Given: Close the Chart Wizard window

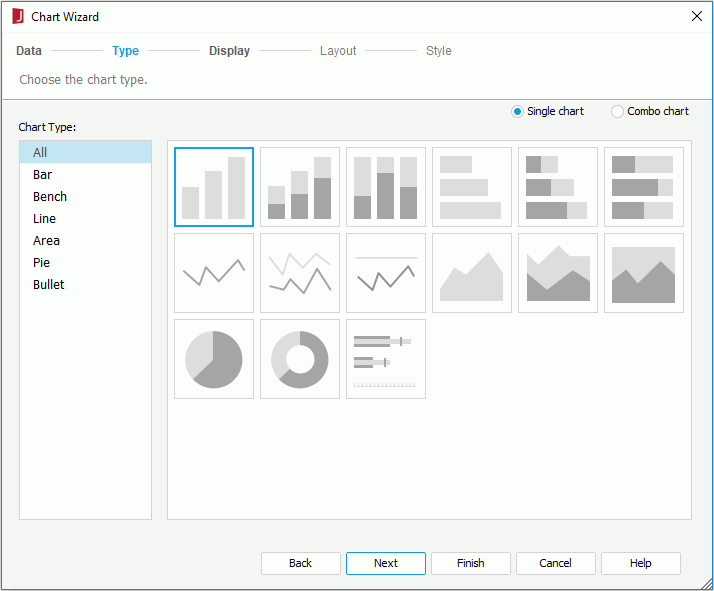Looking at the screenshot, I should pyautogui.click(x=696, y=16).
